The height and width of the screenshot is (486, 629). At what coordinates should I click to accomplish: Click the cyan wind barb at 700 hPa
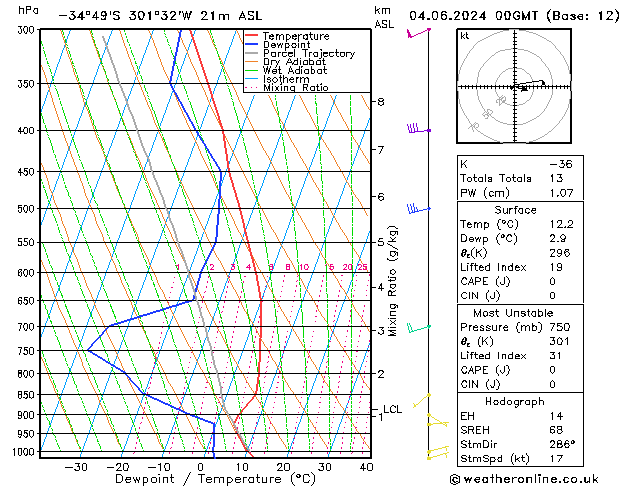(x=418, y=327)
